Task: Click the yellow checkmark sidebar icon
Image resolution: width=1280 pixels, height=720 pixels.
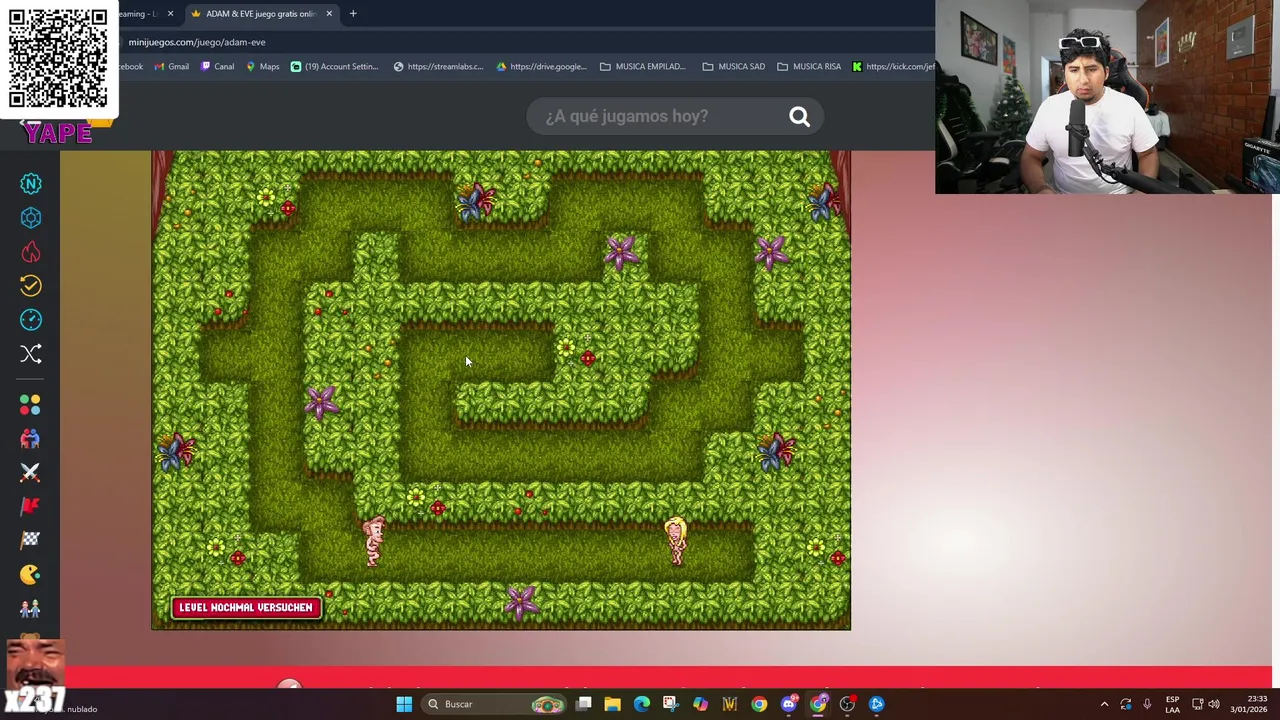Action: click(31, 286)
